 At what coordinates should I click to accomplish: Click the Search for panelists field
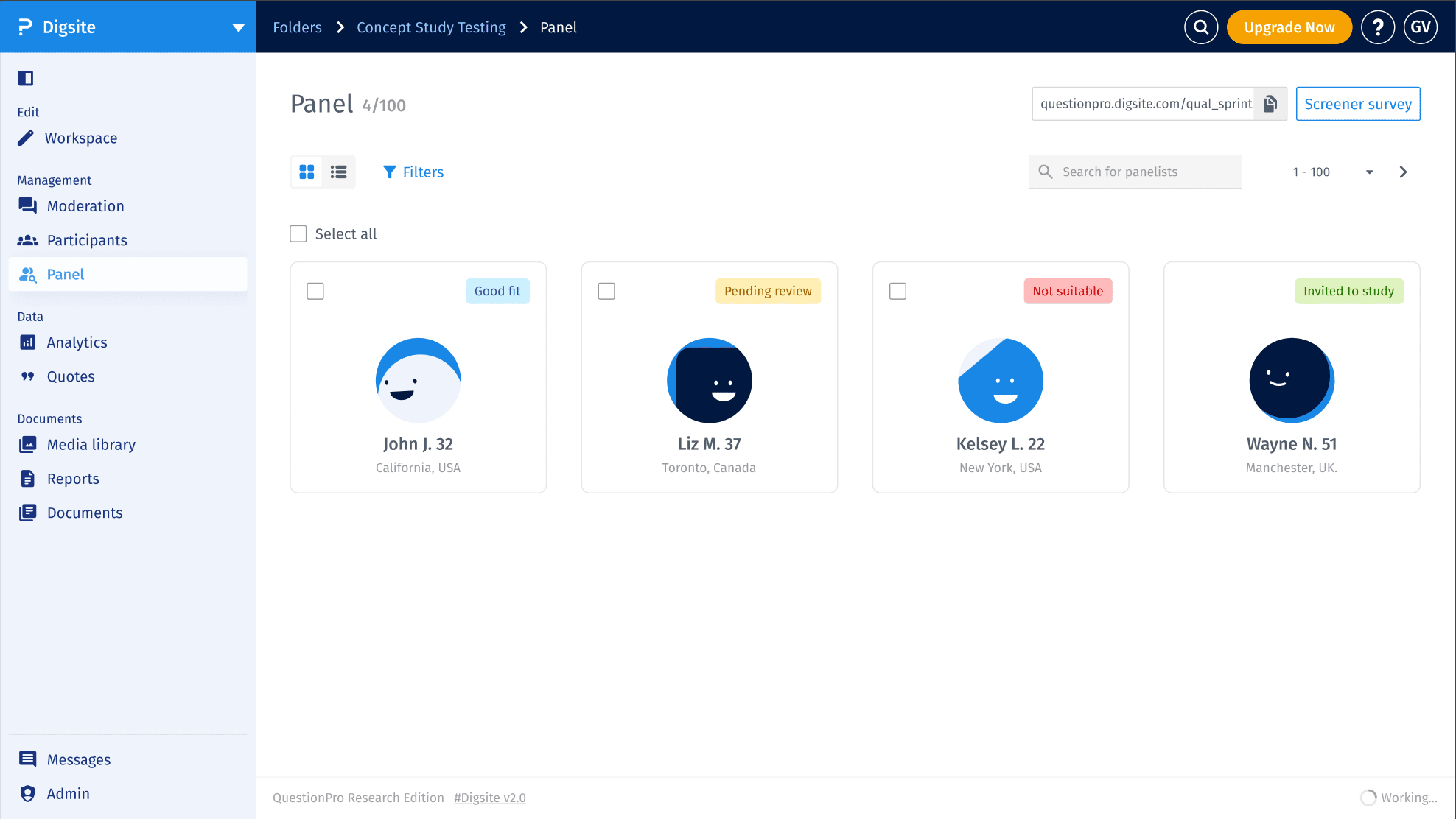click(1146, 172)
